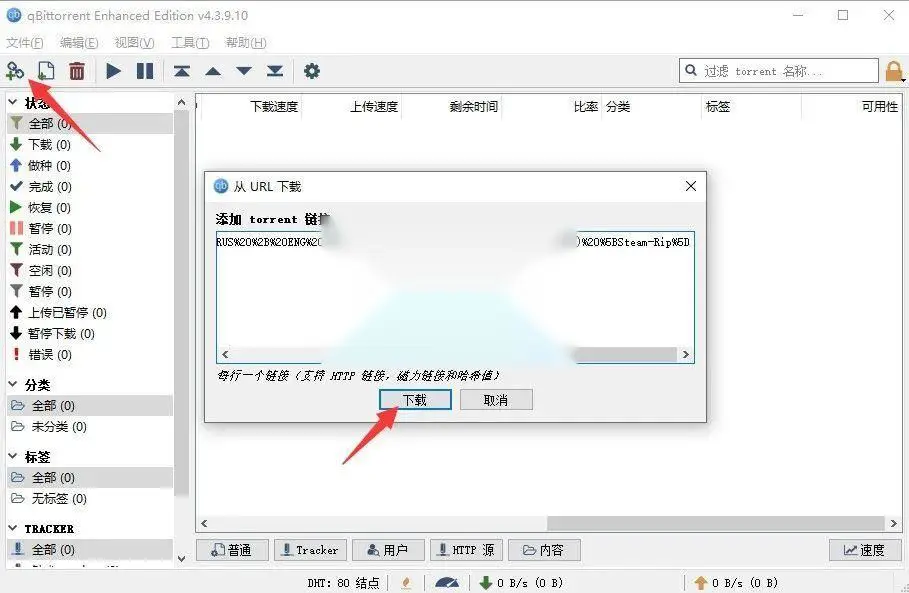Open options with the gear icon

point(312,71)
